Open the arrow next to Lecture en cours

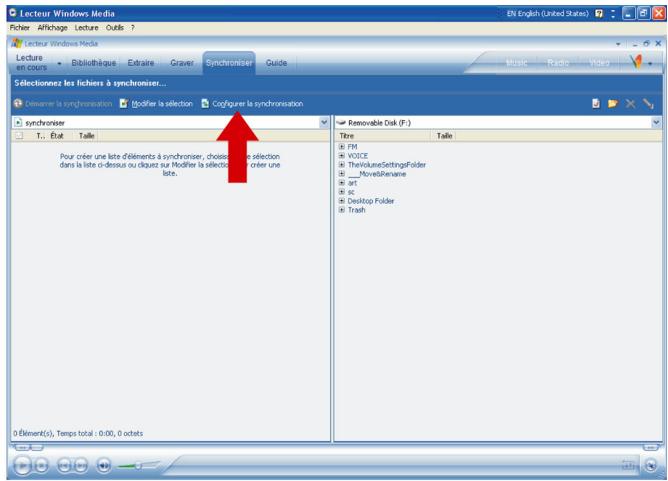59,63
